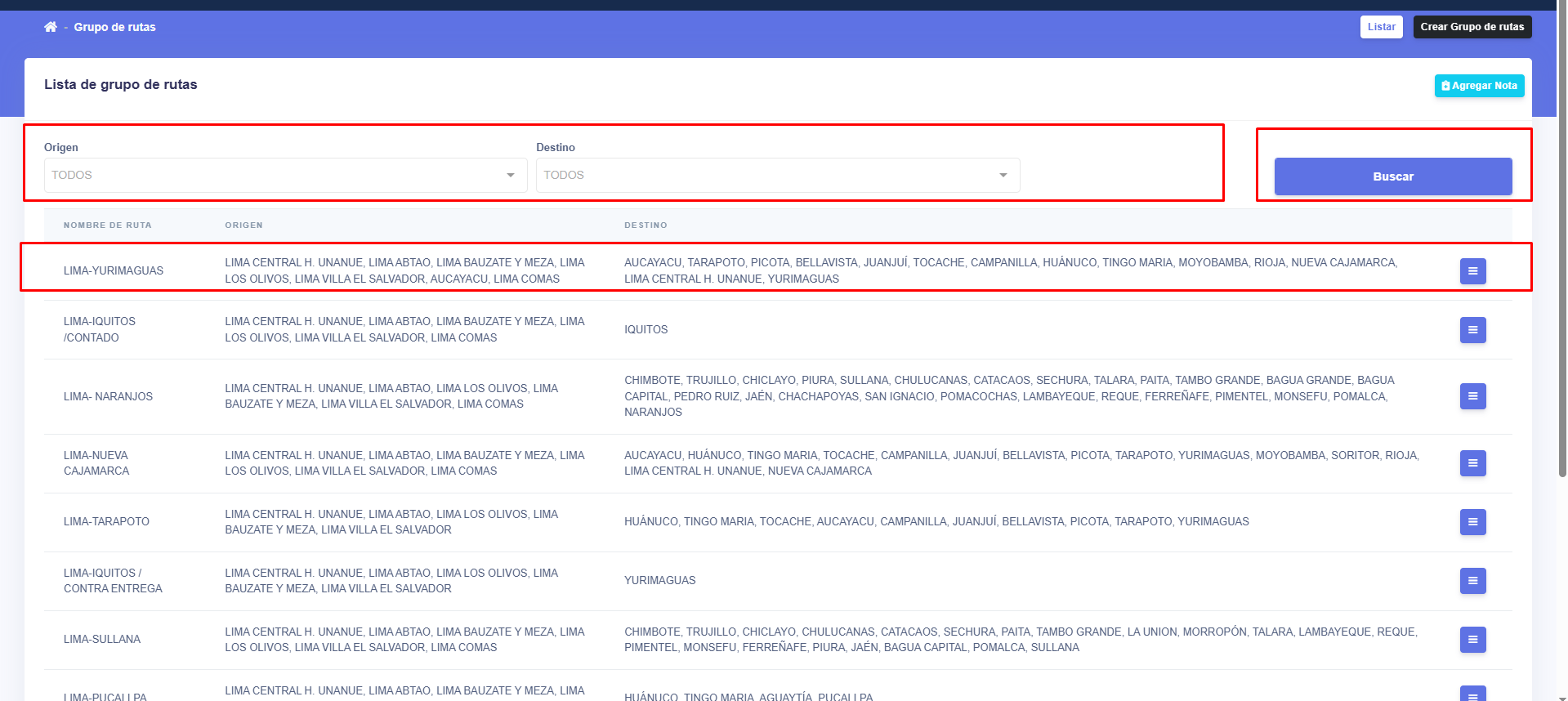Open actions menu for LIMA- NARANJOS route
1568x701 pixels.
pos(1472,396)
